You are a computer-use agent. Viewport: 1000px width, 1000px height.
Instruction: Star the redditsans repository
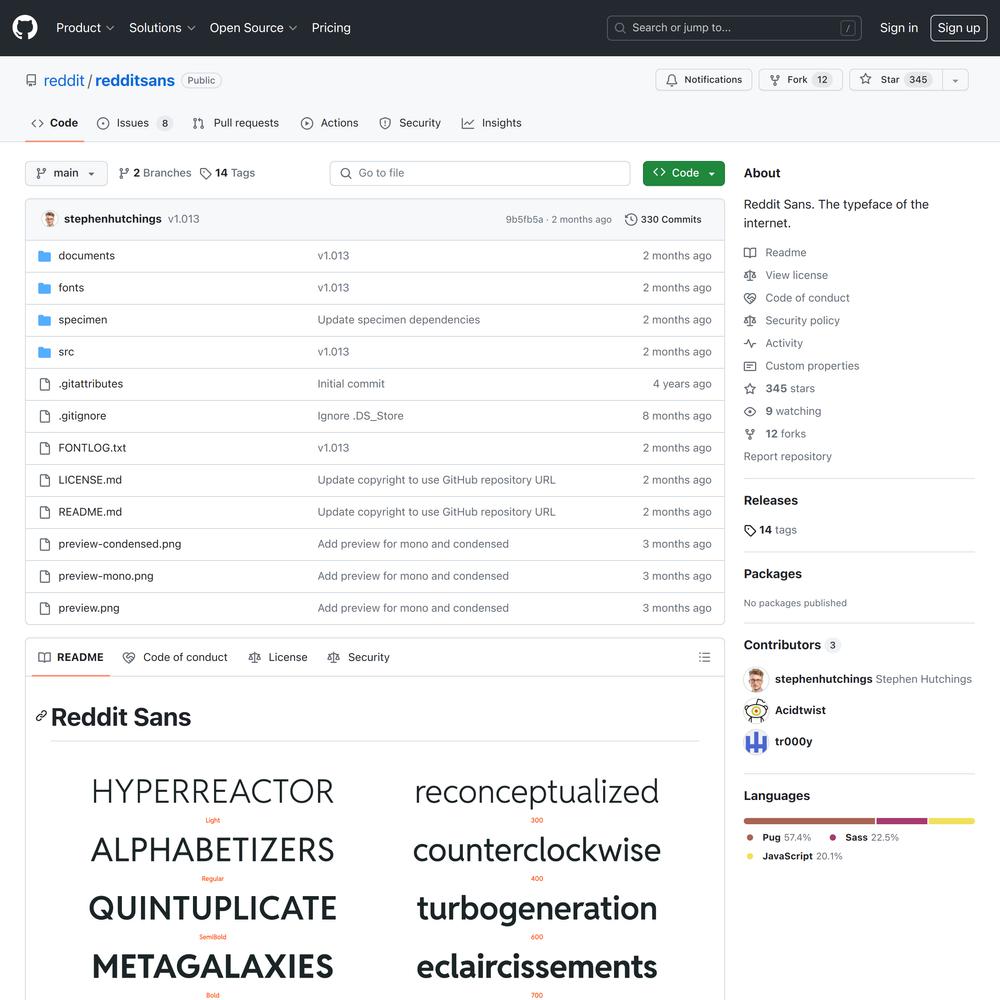point(895,80)
